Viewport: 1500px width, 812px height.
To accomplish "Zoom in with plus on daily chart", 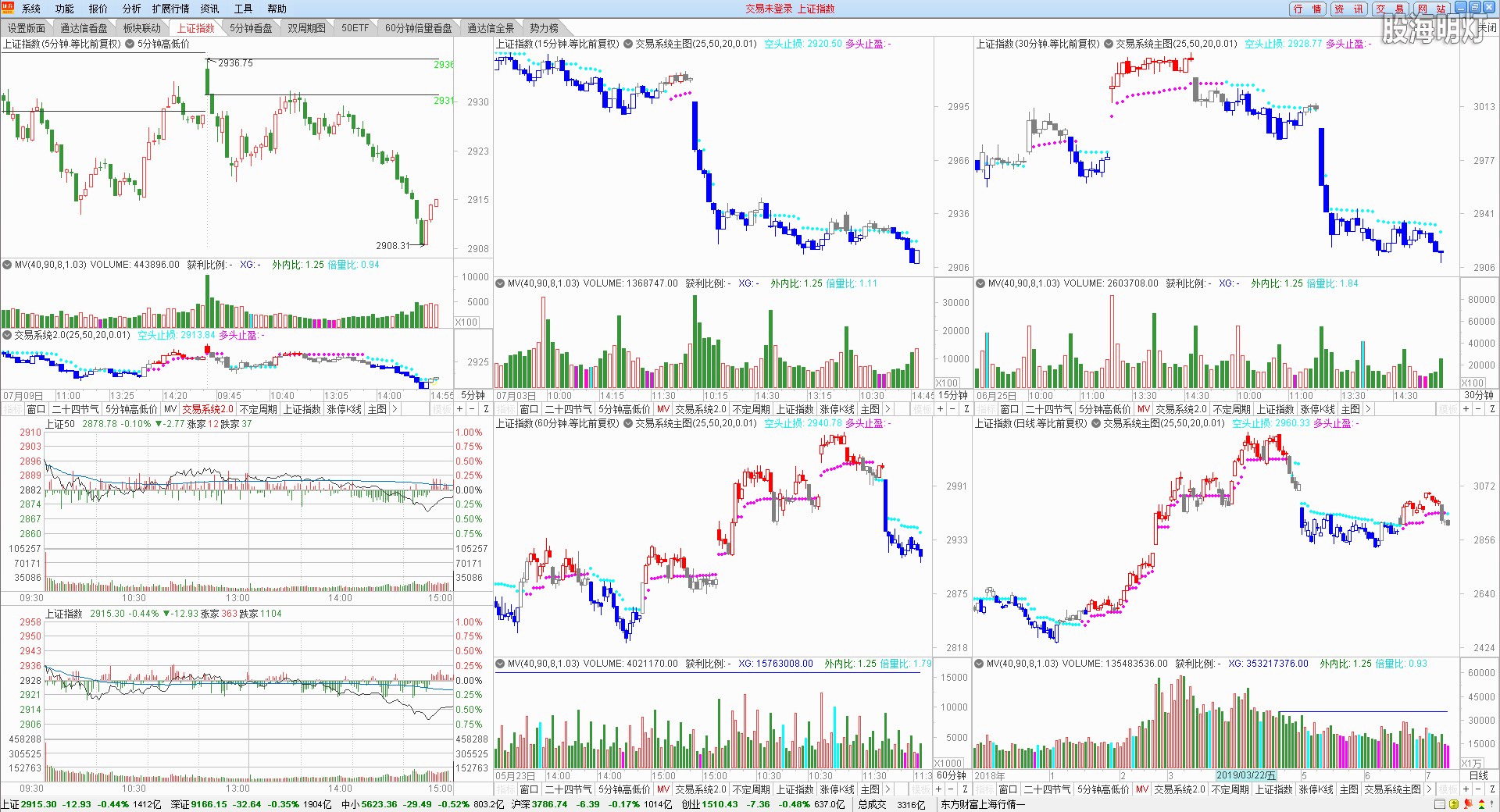I will tap(1466, 789).
